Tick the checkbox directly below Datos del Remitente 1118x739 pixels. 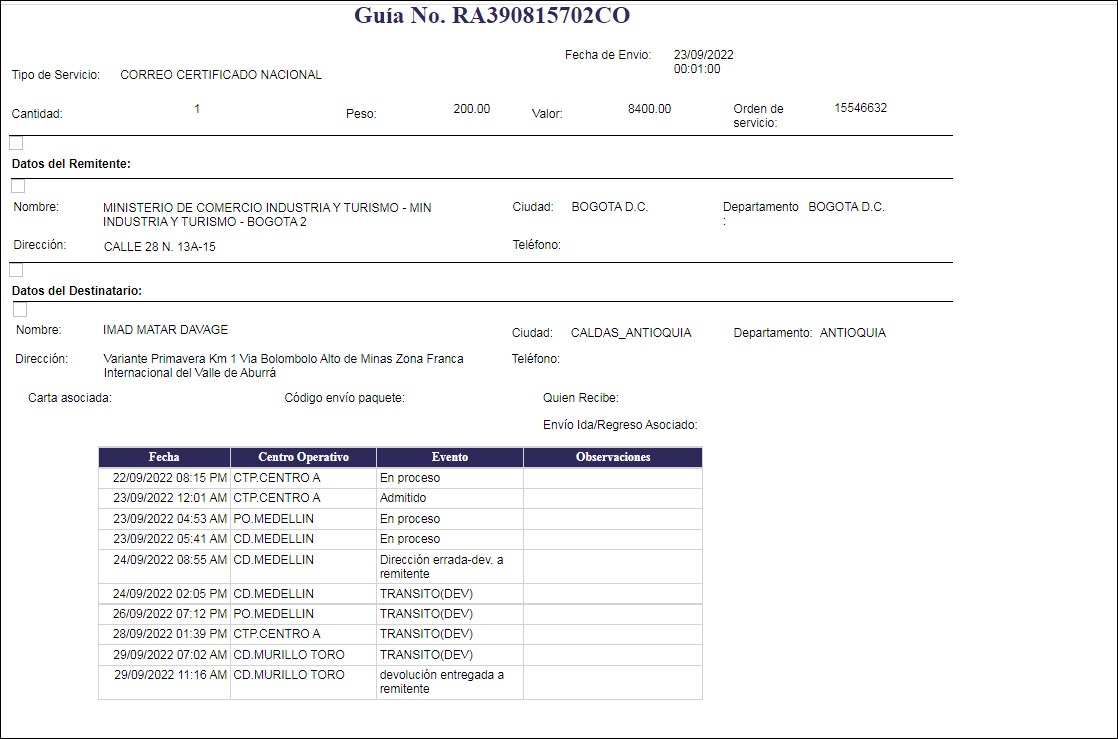coord(18,186)
